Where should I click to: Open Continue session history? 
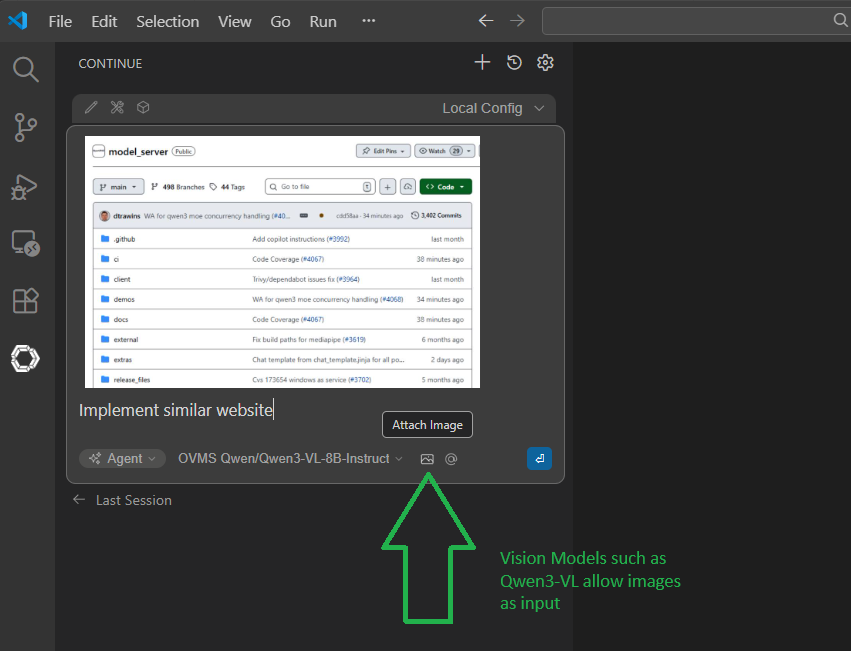(514, 63)
